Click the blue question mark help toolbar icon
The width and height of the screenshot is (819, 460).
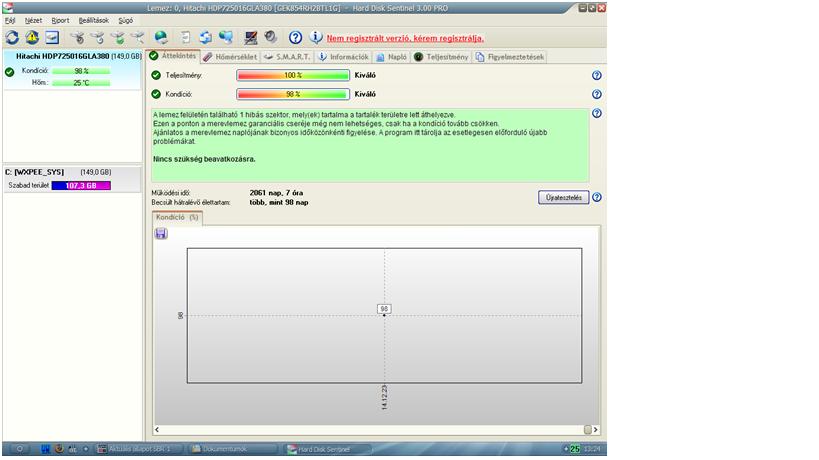pyautogui.click(x=295, y=37)
